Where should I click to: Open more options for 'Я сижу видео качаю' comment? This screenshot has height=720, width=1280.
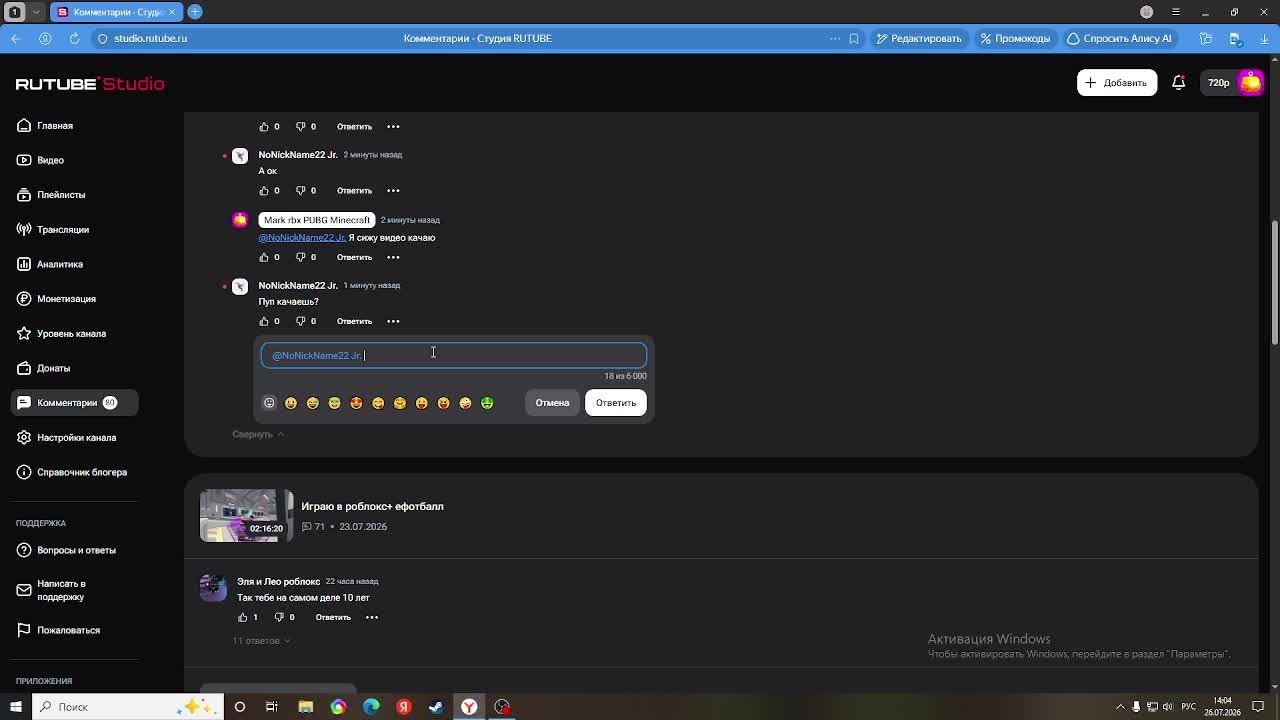click(393, 257)
